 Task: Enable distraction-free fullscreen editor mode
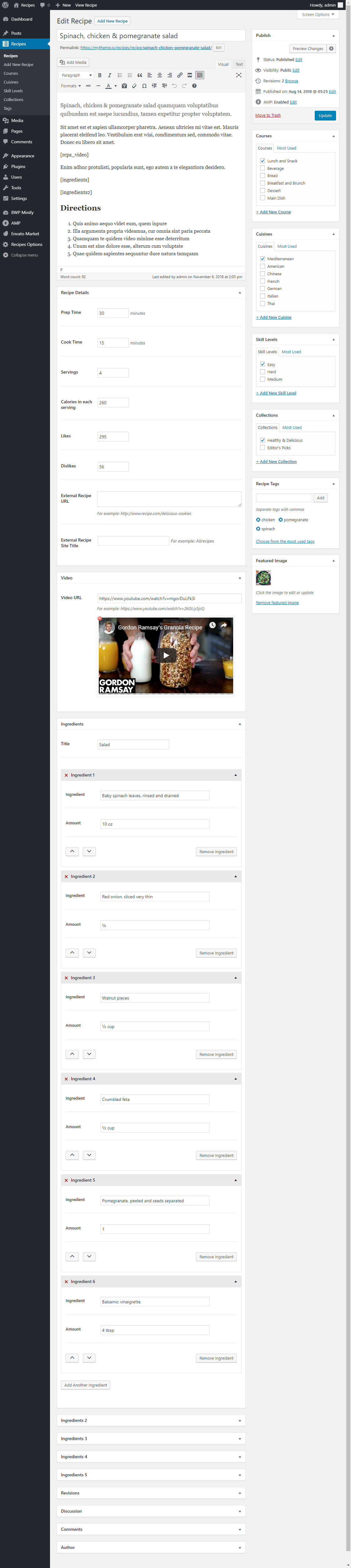[238, 75]
